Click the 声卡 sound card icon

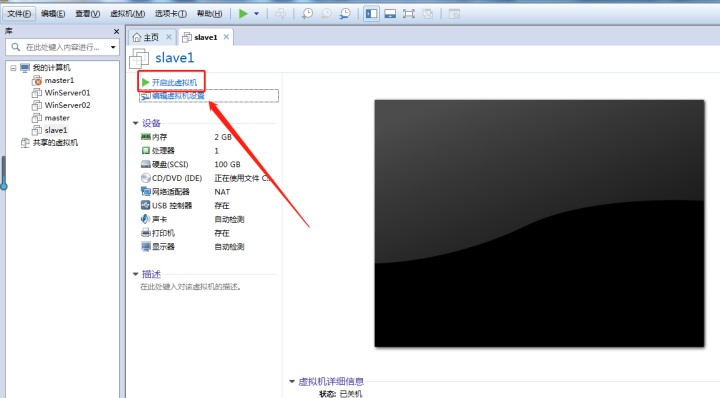(x=146, y=219)
